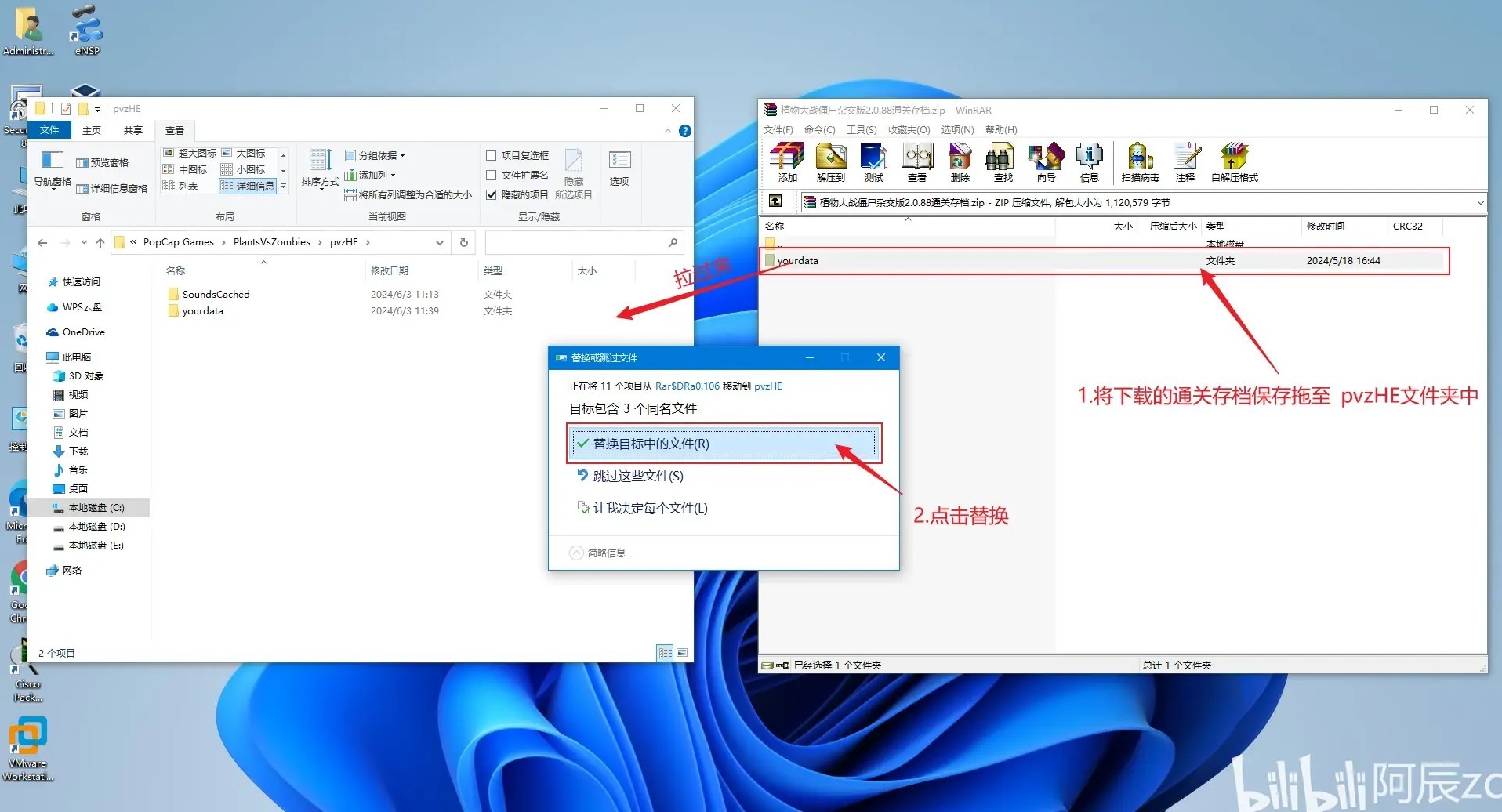Click the WinRAR up one level button
The width and height of the screenshot is (1502, 812).
point(775,201)
